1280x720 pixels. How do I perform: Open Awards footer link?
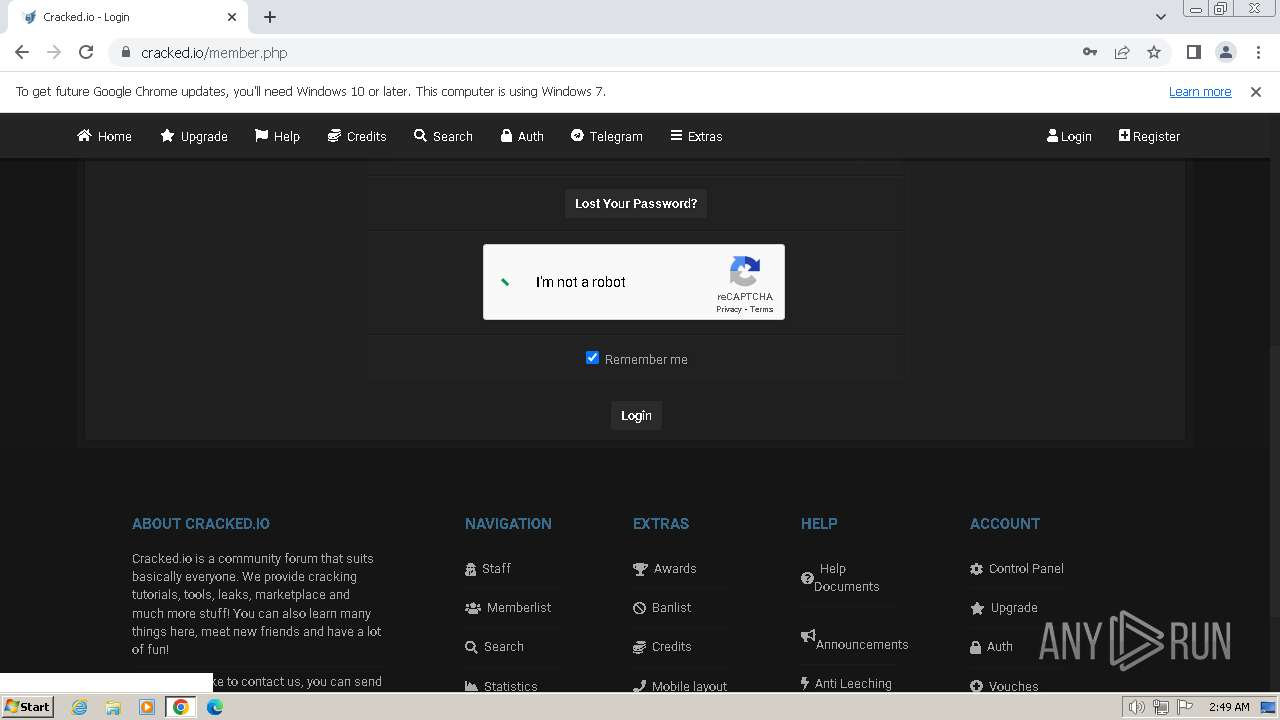click(665, 568)
